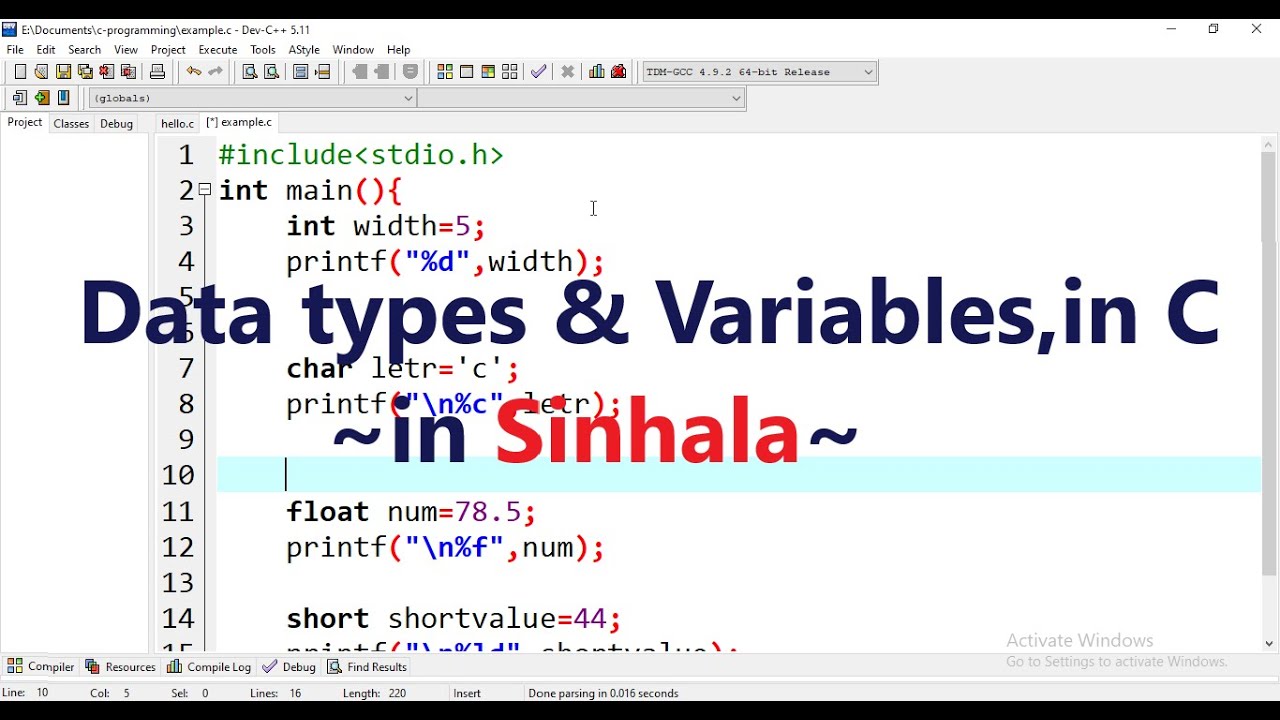Click the 'float num=78.5;' code line

tap(411, 512)
